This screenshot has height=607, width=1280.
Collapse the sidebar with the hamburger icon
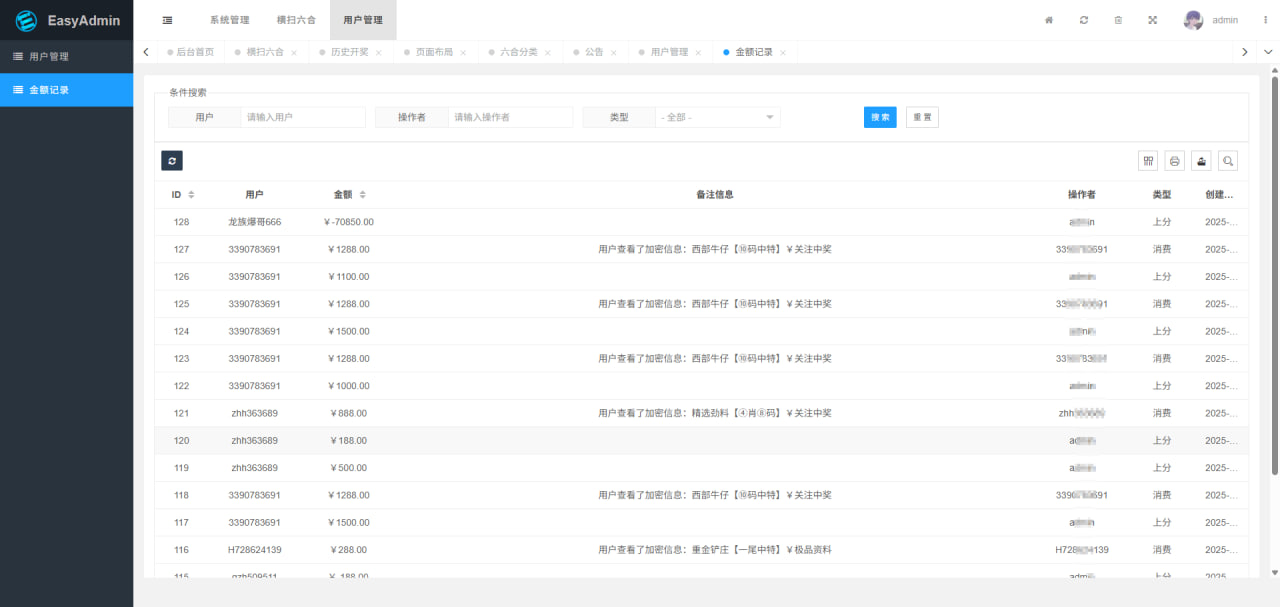(167, 20)
